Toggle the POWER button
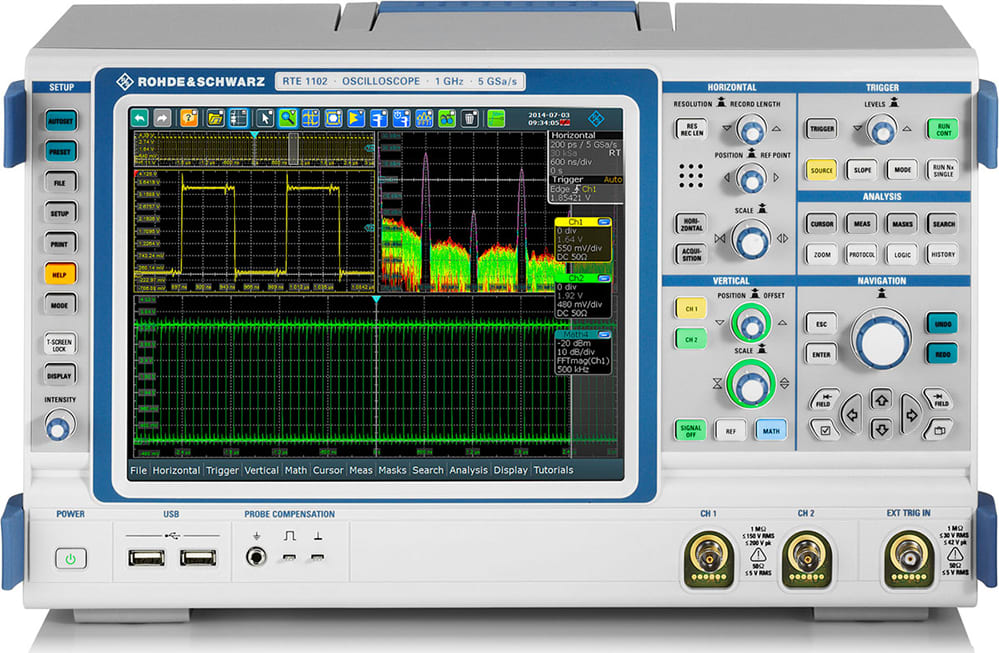Viewport: 999px width, 653px height. [71, 558]
